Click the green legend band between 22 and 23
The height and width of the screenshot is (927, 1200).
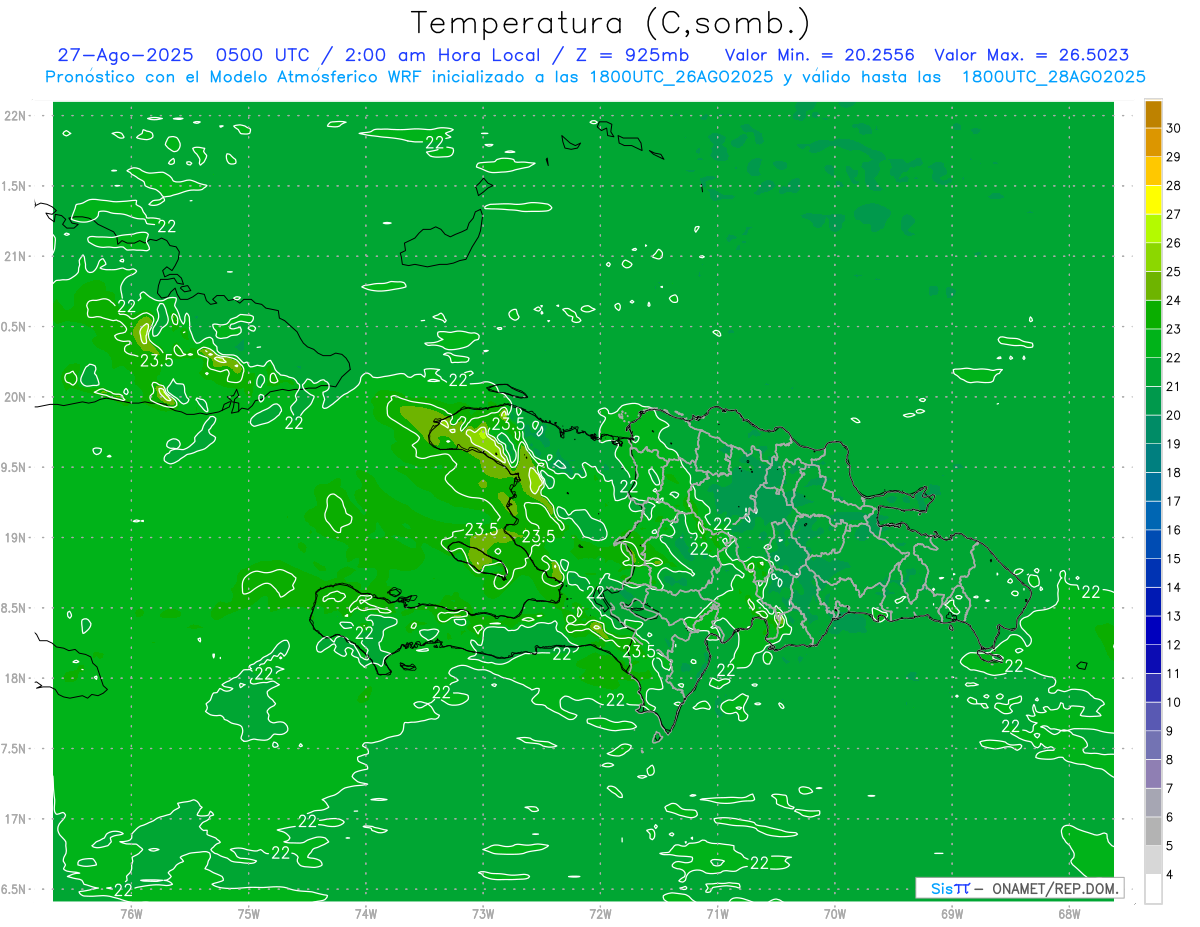(x=1153, y=344)
